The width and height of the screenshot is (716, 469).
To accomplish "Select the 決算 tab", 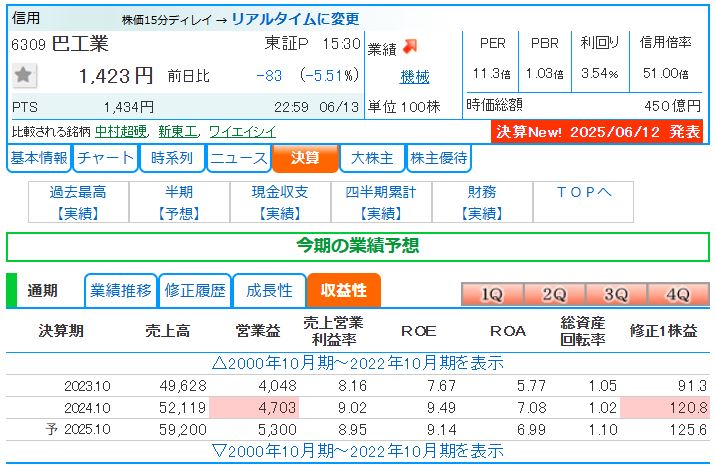I will 305,158.
